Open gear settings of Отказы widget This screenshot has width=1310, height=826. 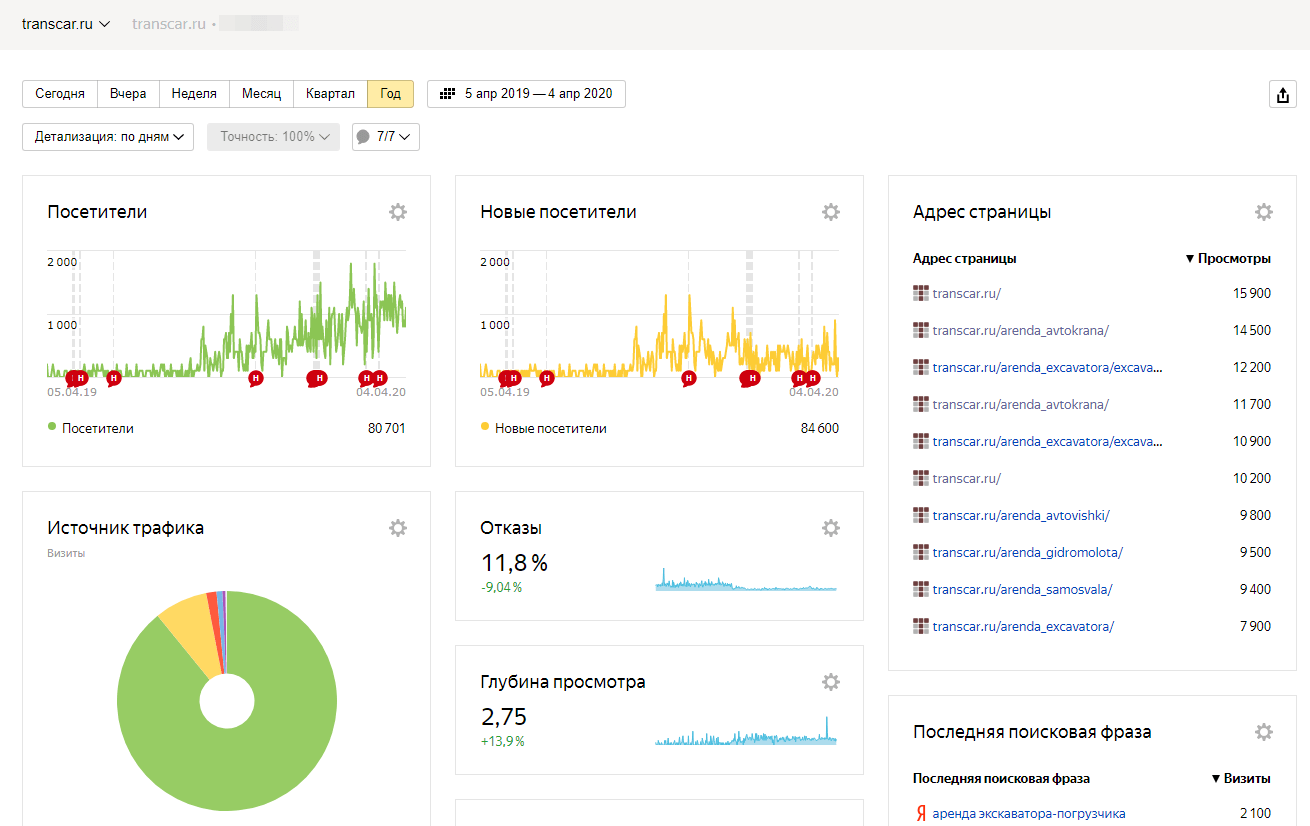click(831, 528)
